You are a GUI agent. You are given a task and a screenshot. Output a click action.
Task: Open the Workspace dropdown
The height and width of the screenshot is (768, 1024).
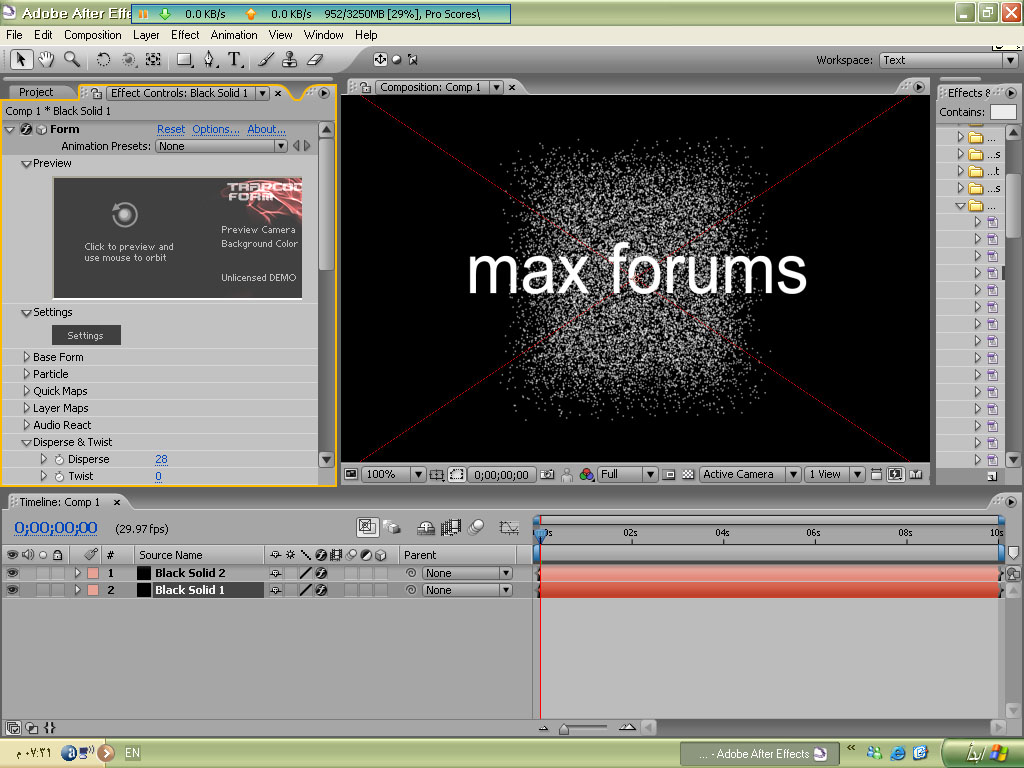(x=948, y=60)
